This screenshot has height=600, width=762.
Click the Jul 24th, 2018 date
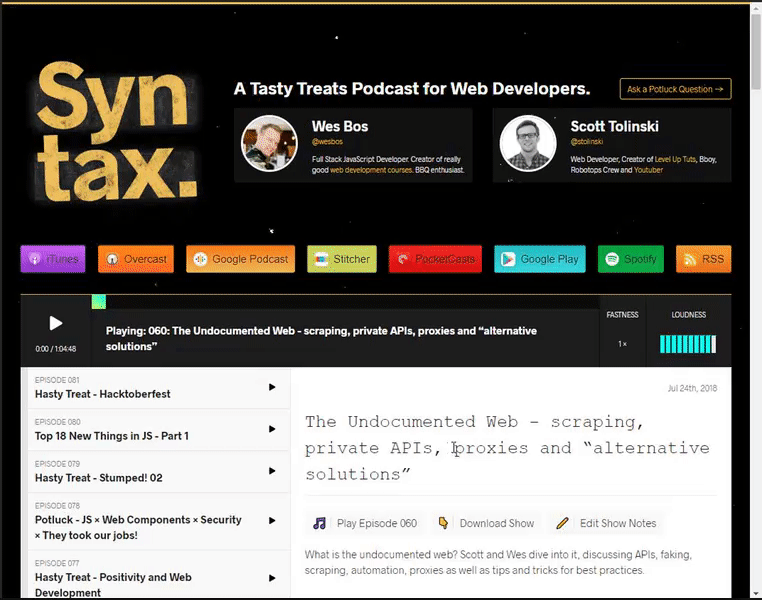693,388
